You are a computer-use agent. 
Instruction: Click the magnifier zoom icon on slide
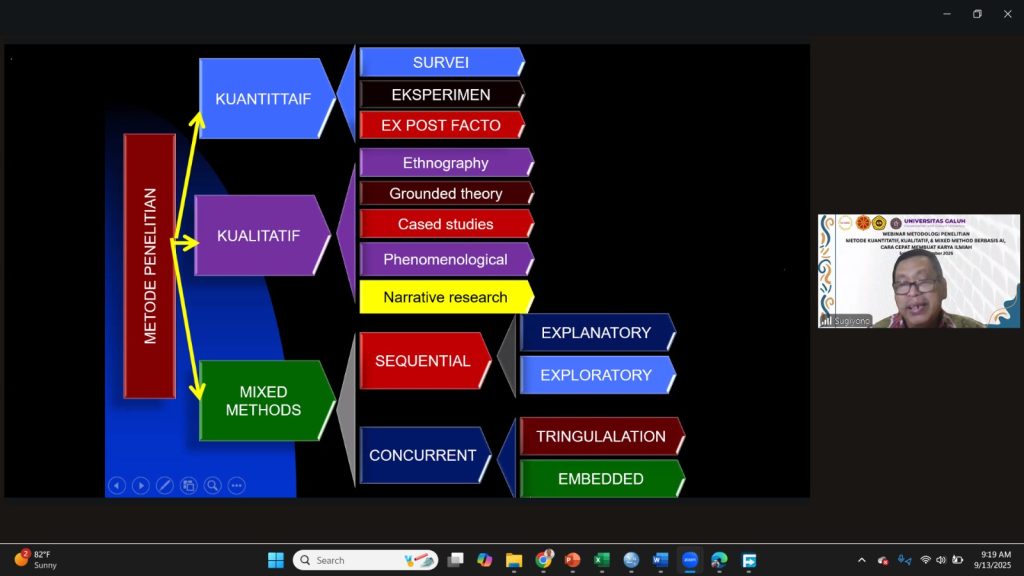pyautogui.click(x=212, y=485)
